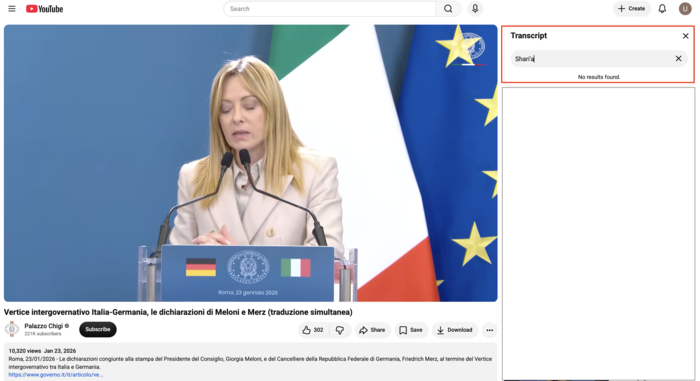Save video to a playlist

411,330
